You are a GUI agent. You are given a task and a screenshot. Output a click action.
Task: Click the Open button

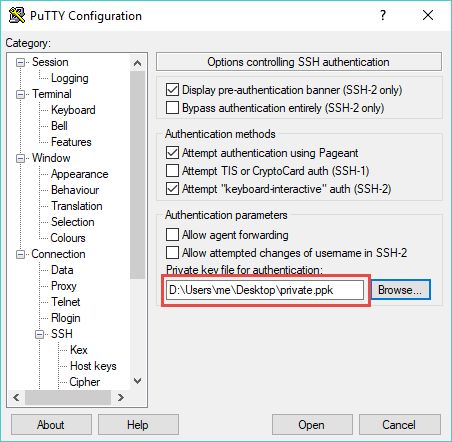(x=312, y=425)
